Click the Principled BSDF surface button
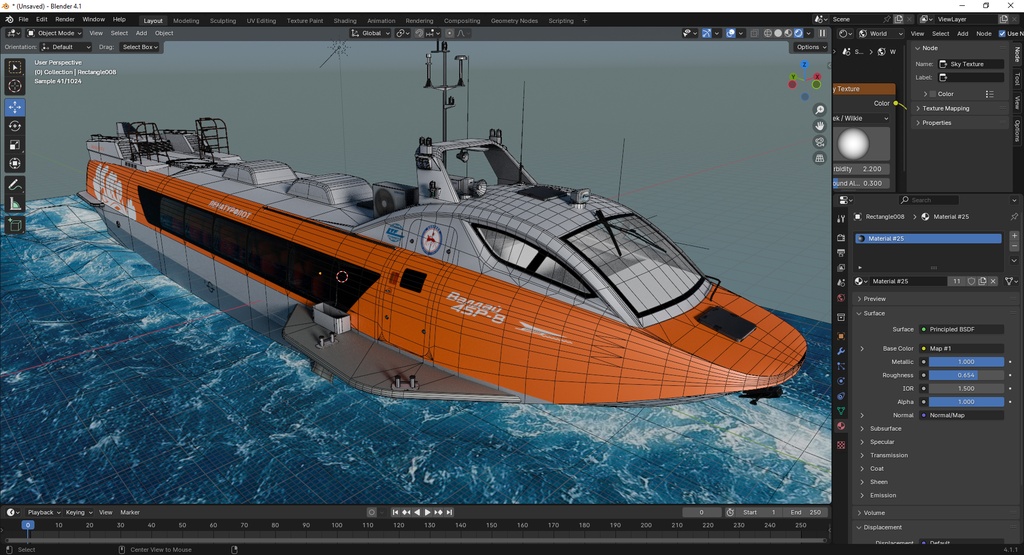Image resolution: width=1024 pixels, height=555 pixels. pos(961,329)
